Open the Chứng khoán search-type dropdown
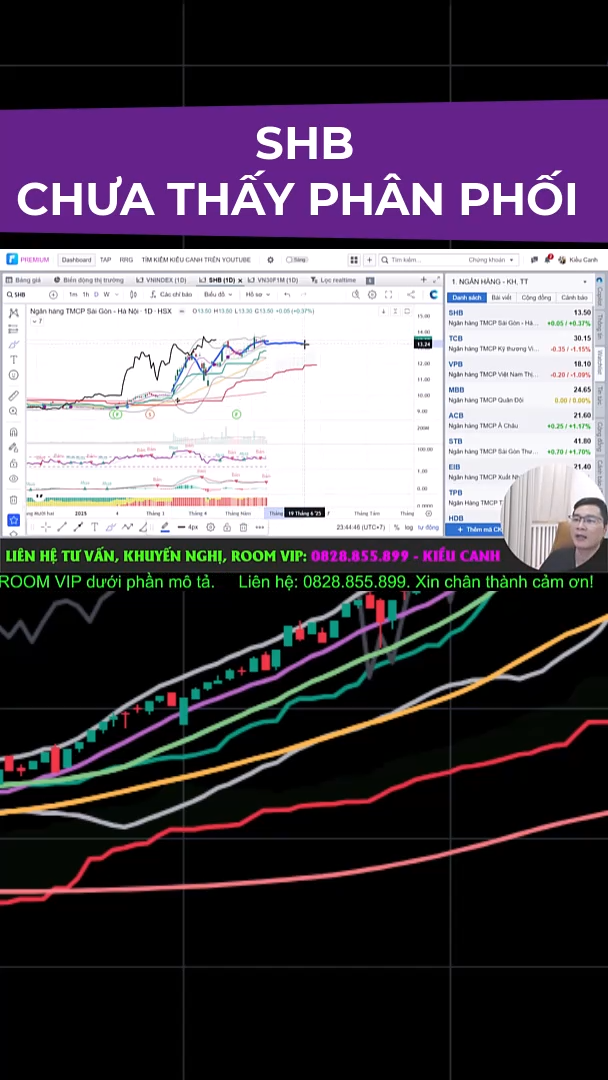Screen dimensions: 608x1080 492,260
